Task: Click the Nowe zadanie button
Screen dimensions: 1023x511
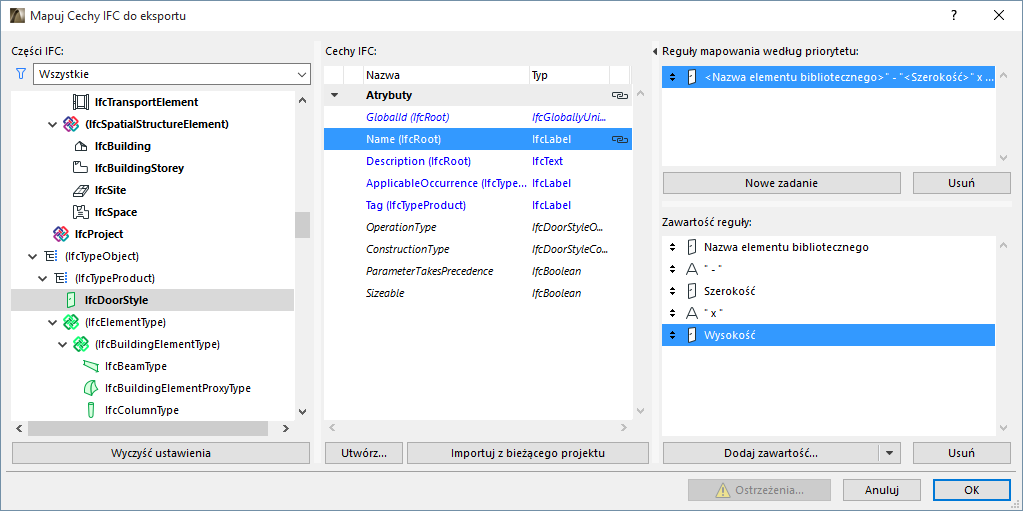Action: [x=781, y=183]
